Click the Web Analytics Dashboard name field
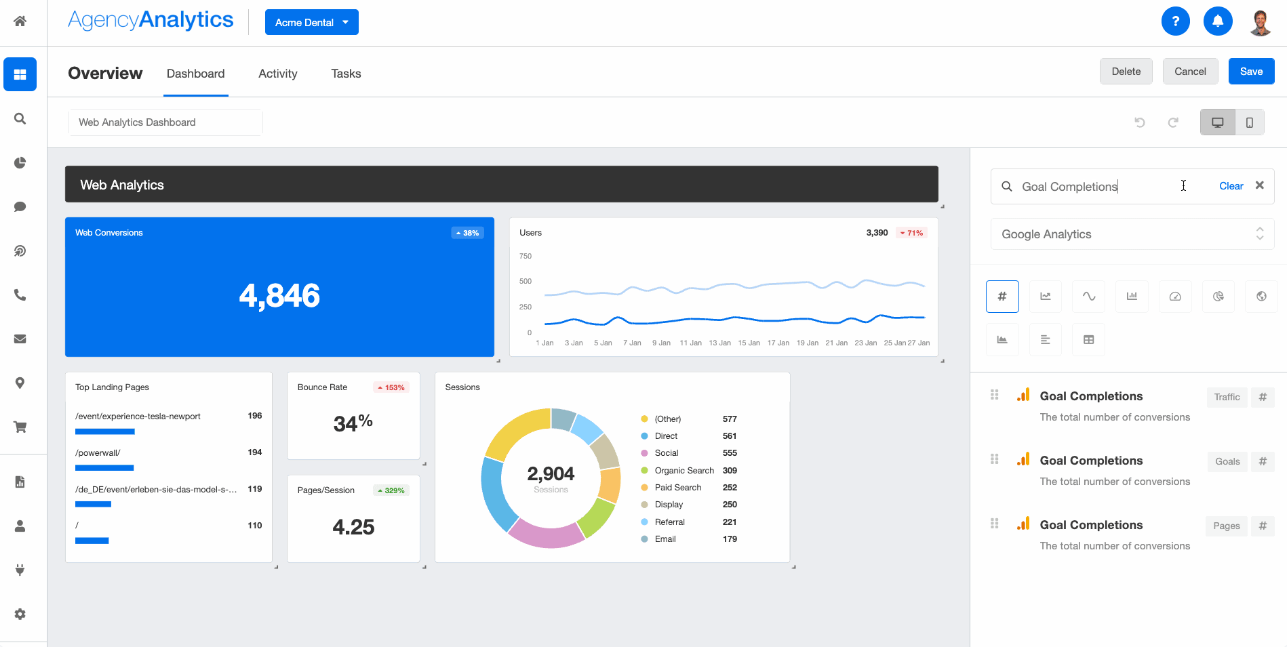The image size is (1287, 647). (165, 121)
